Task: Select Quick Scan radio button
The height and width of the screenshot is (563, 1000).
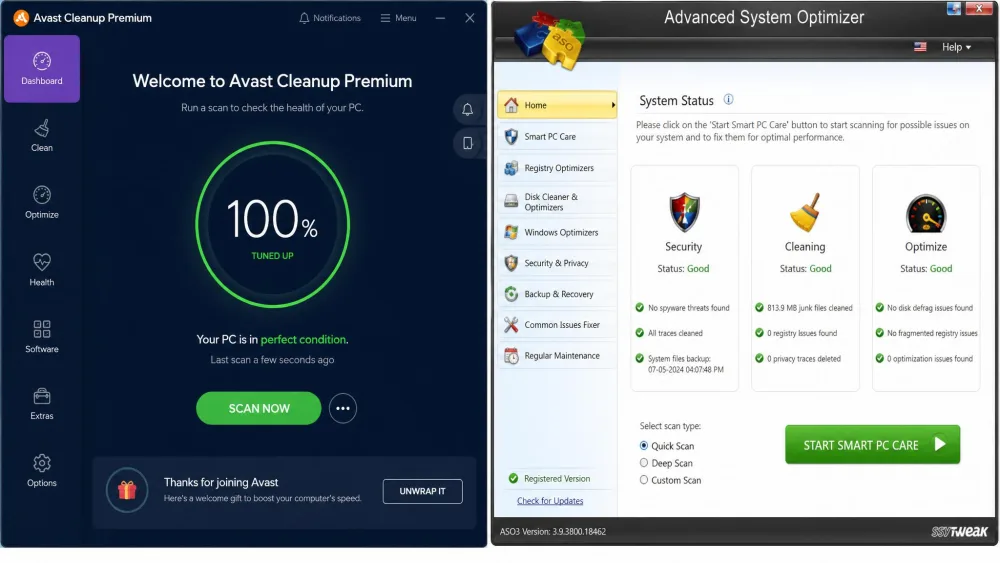Action: (x=643, y=446)
